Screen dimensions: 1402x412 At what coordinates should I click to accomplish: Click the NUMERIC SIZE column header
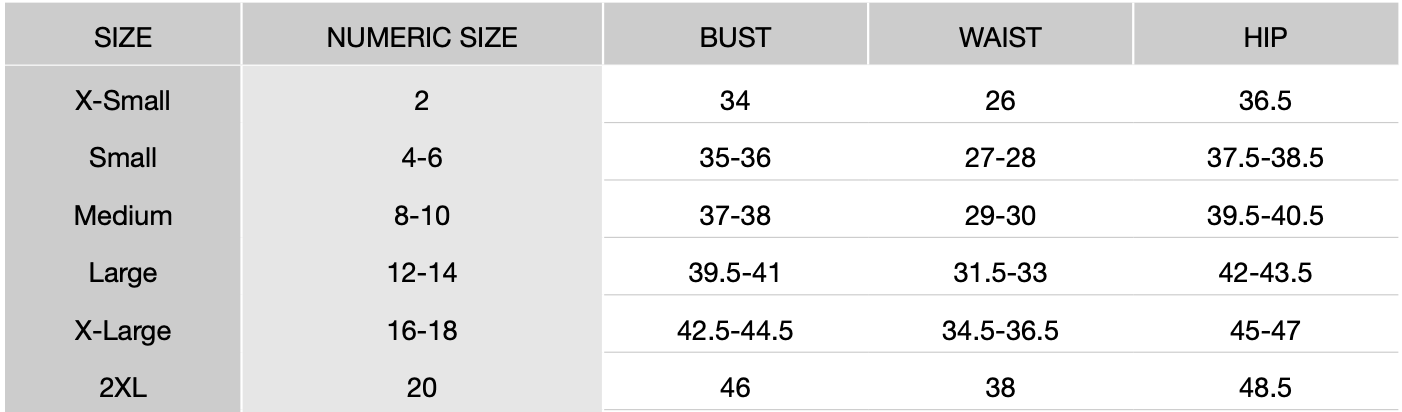coord(422,38)
